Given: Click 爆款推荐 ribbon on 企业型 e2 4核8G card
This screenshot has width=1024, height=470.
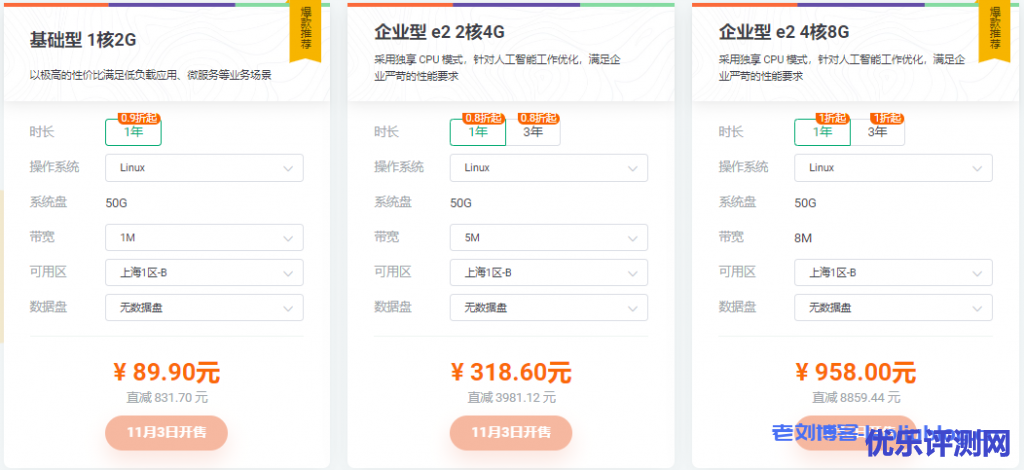Looking at the screenshot, I should click(x=995, y=29).
